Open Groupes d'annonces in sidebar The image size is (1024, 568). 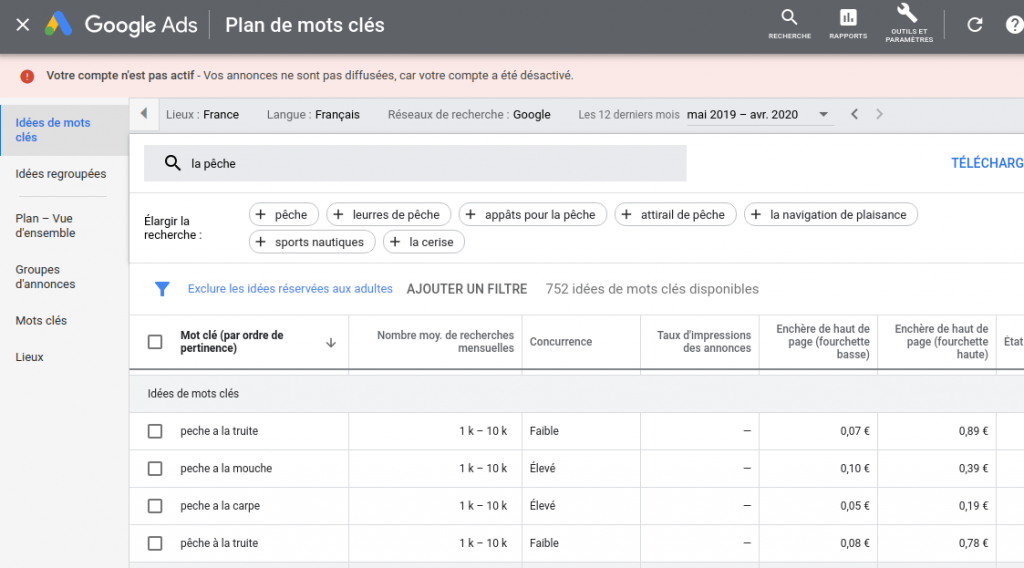45,277
